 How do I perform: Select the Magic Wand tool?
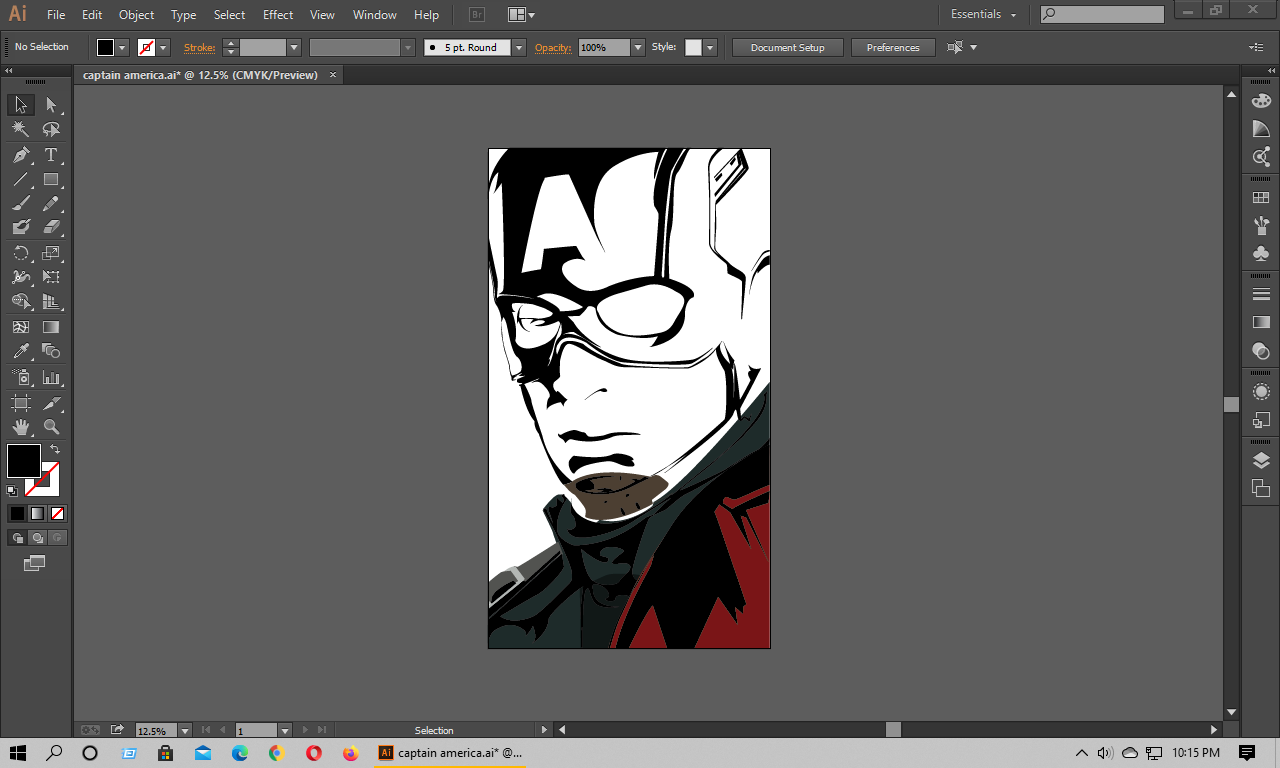(x=21, y=129)
